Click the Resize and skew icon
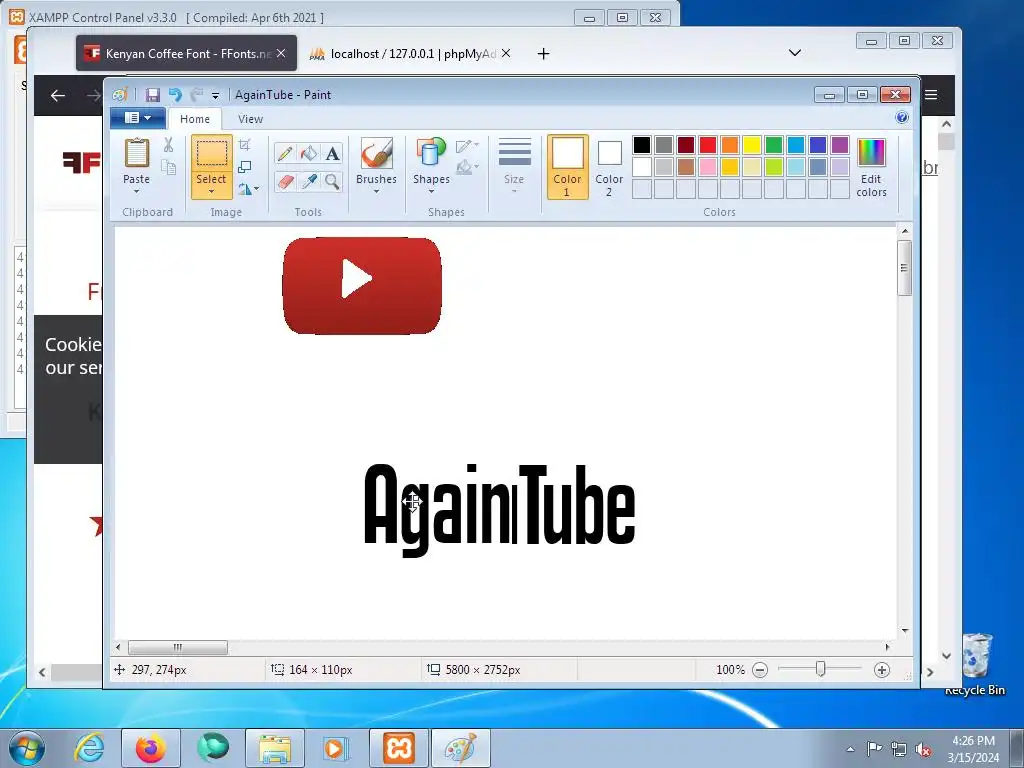Image resolution: width=1024 pixels, height=768 pixels. pyautogui.click(x=245, y=167)
